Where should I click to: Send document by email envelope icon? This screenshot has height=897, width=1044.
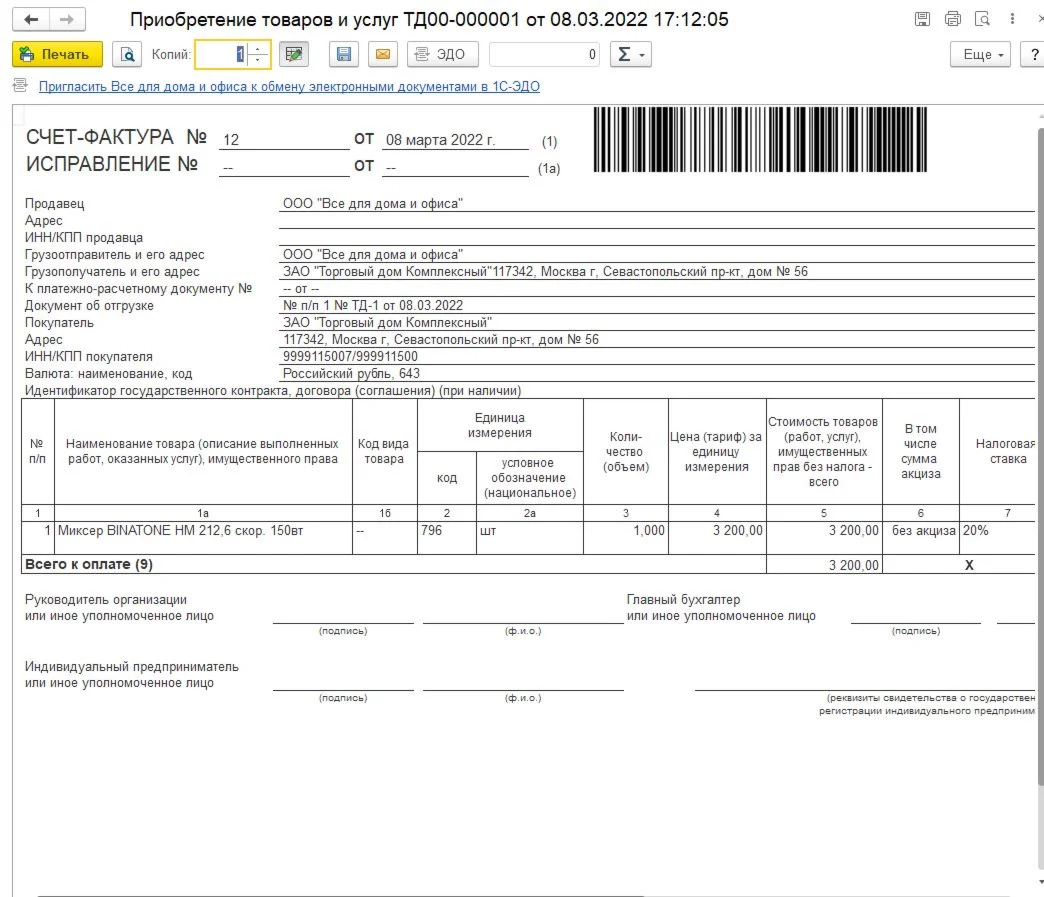point(383,54)
